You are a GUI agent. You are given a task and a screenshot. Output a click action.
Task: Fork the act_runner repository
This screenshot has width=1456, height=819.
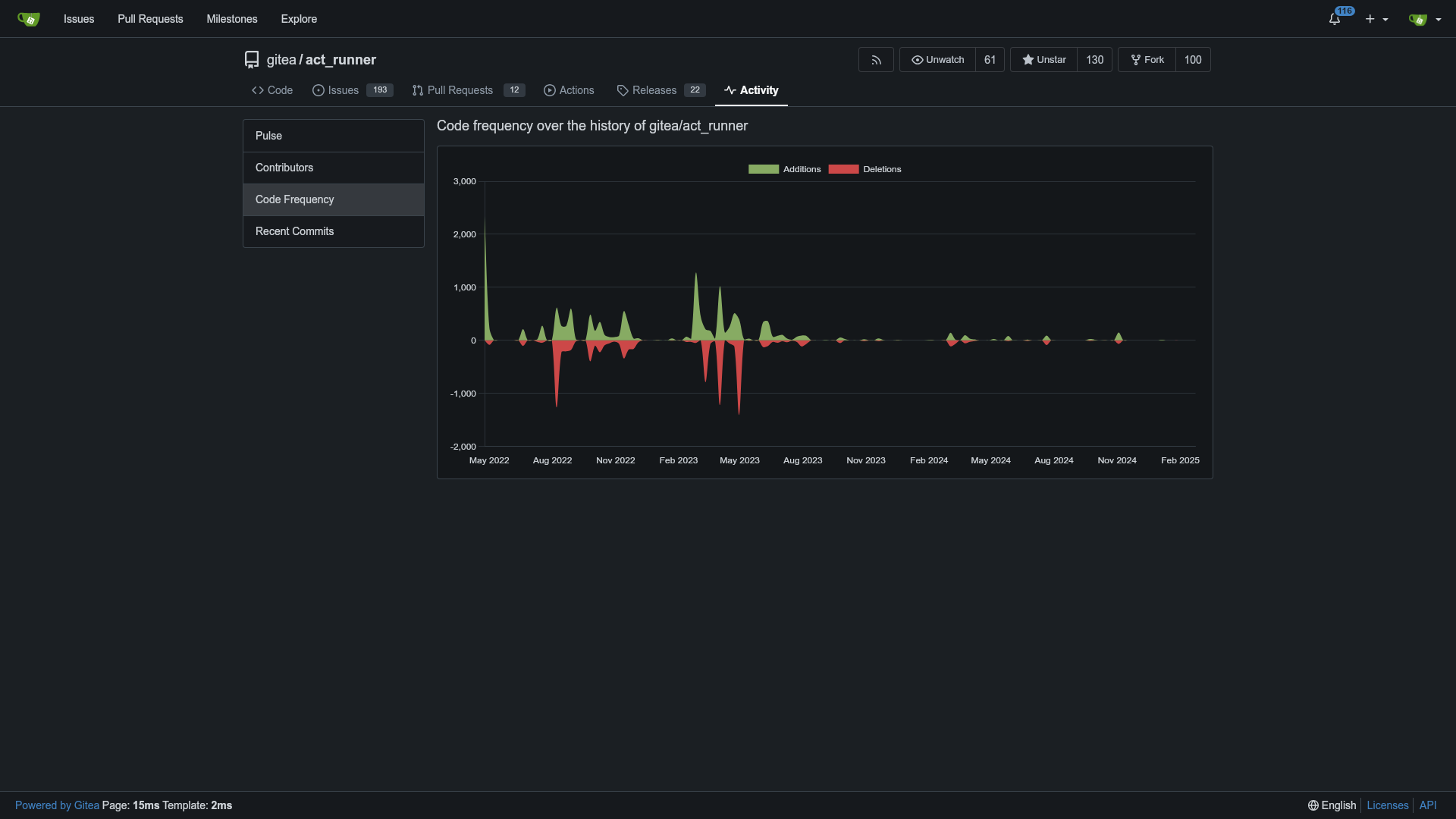coord(1147,60)
